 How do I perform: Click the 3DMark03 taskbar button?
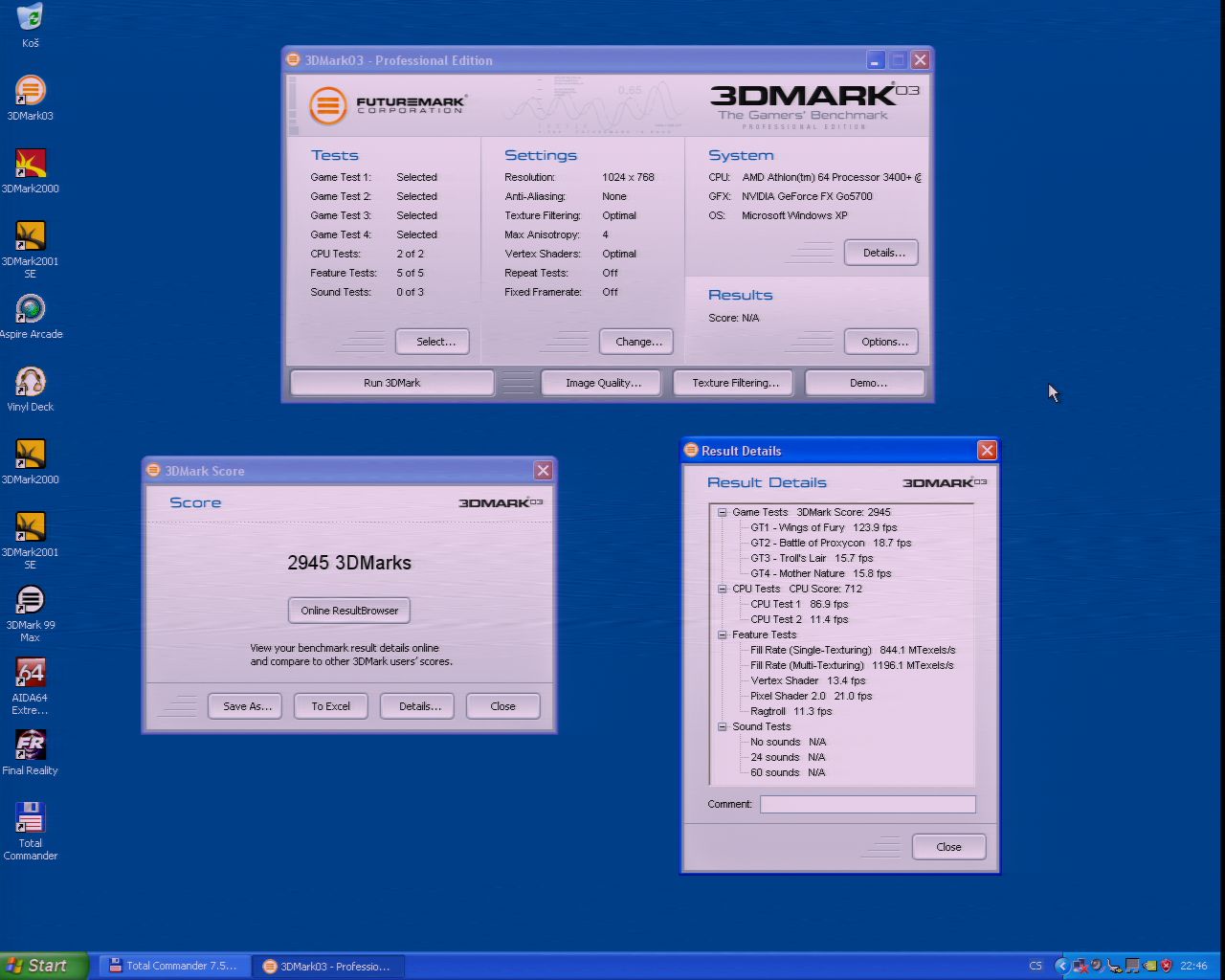coord(328,966)
